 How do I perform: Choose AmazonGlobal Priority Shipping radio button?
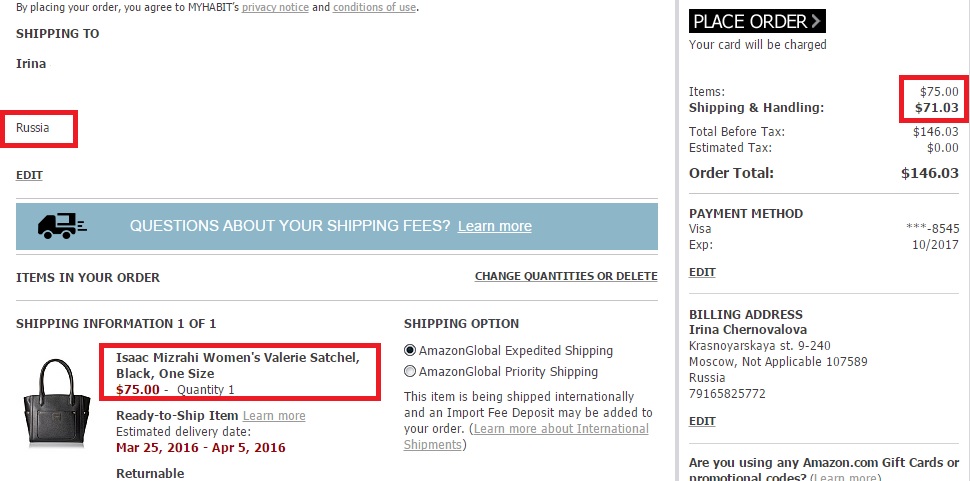(409, 372)
